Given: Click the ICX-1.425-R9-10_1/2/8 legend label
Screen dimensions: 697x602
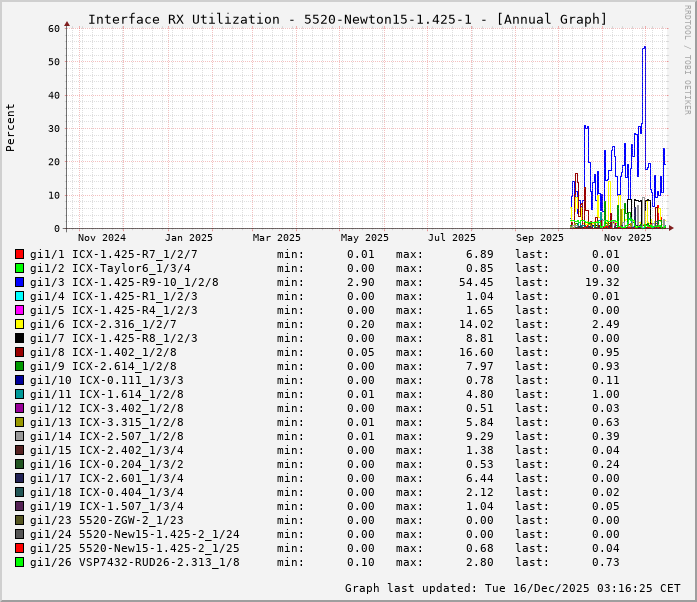Looking at the screenshot, I should (x=145, y=282).
